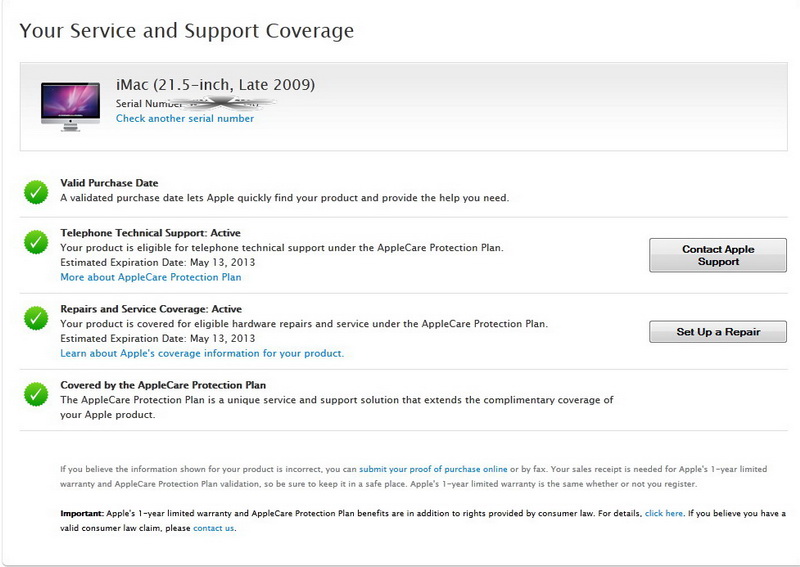Click the Your Service and Support Coverage heading

pos(187,31)
